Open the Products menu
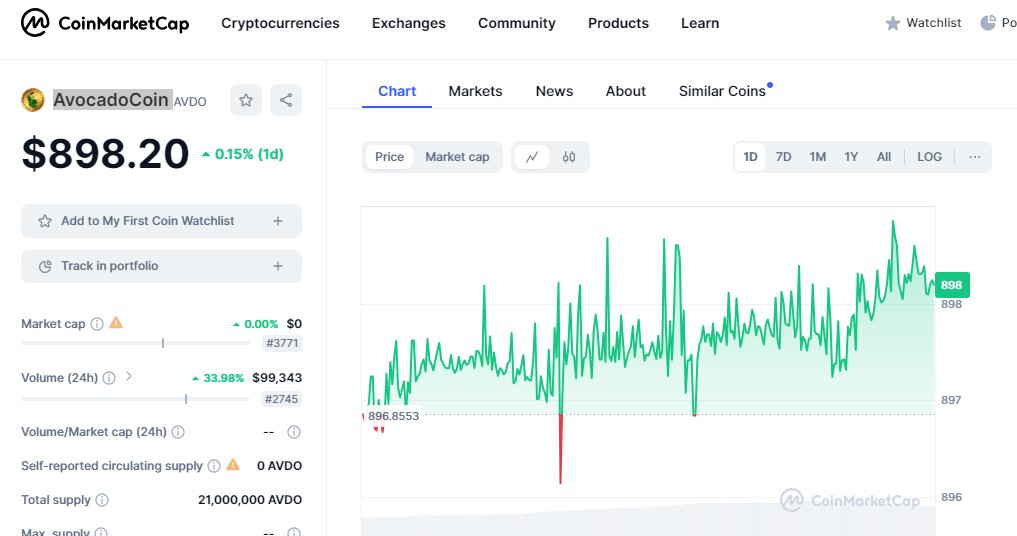Image resolution: width=1017 pixels, height=536 pixels. coord(618,23)
